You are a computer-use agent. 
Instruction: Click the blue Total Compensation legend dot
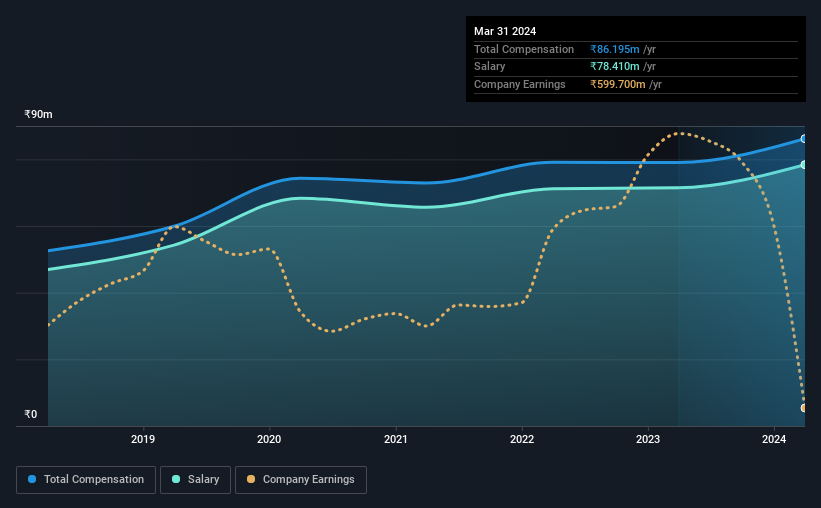[x=32, y=479]
